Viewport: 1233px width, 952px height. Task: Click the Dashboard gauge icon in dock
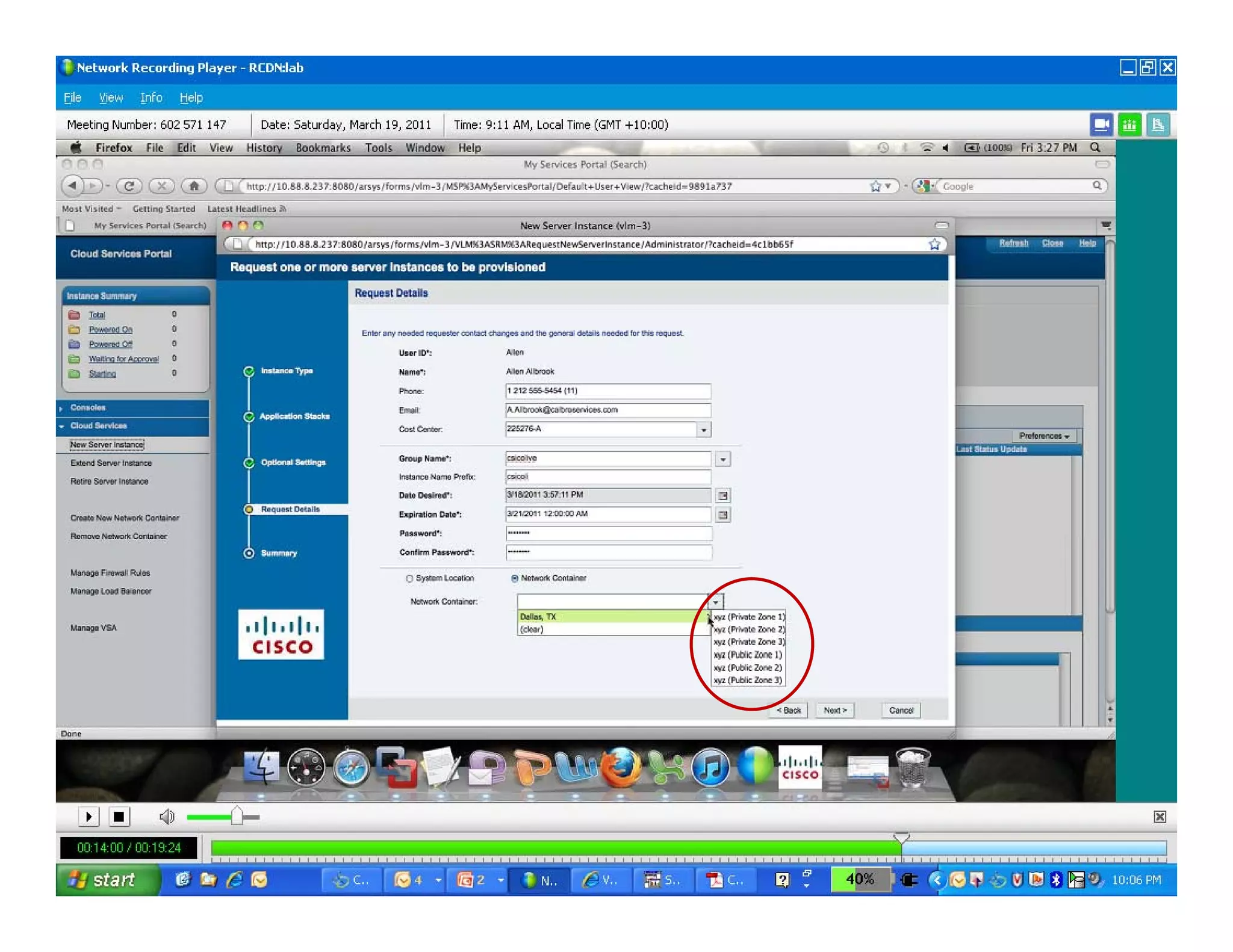(306, 768)
